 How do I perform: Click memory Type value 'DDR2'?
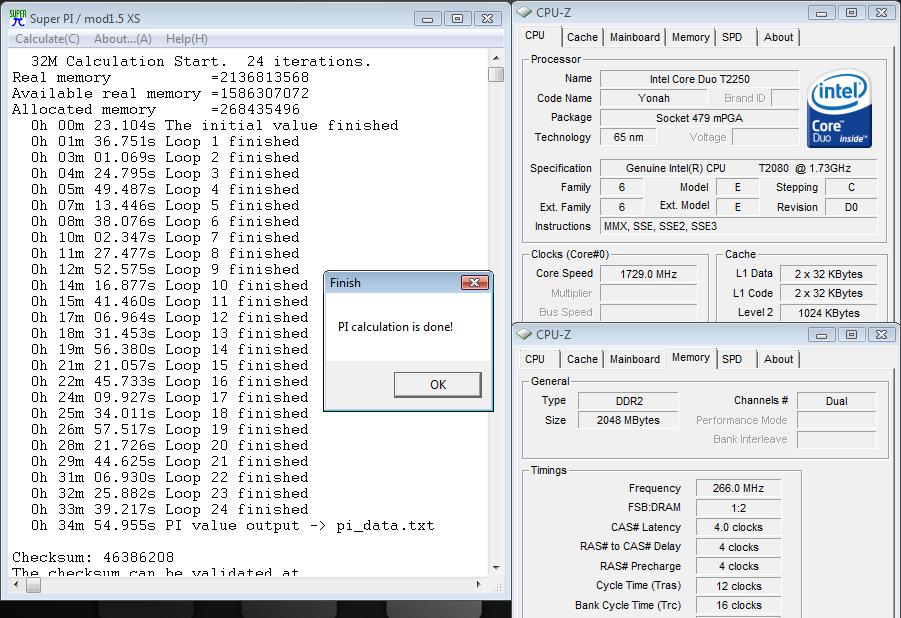(x=628, y=401)
